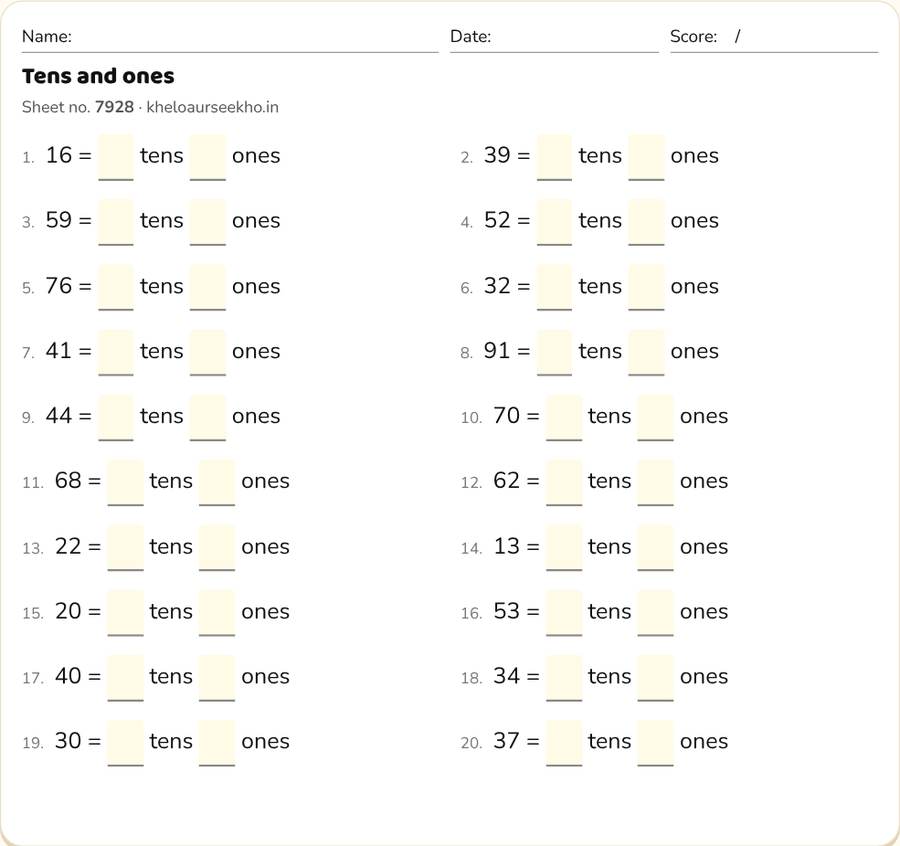Click the tens box for 22
Image resolution: width=900 pixels, height=846 pixels.
(126, 548)
